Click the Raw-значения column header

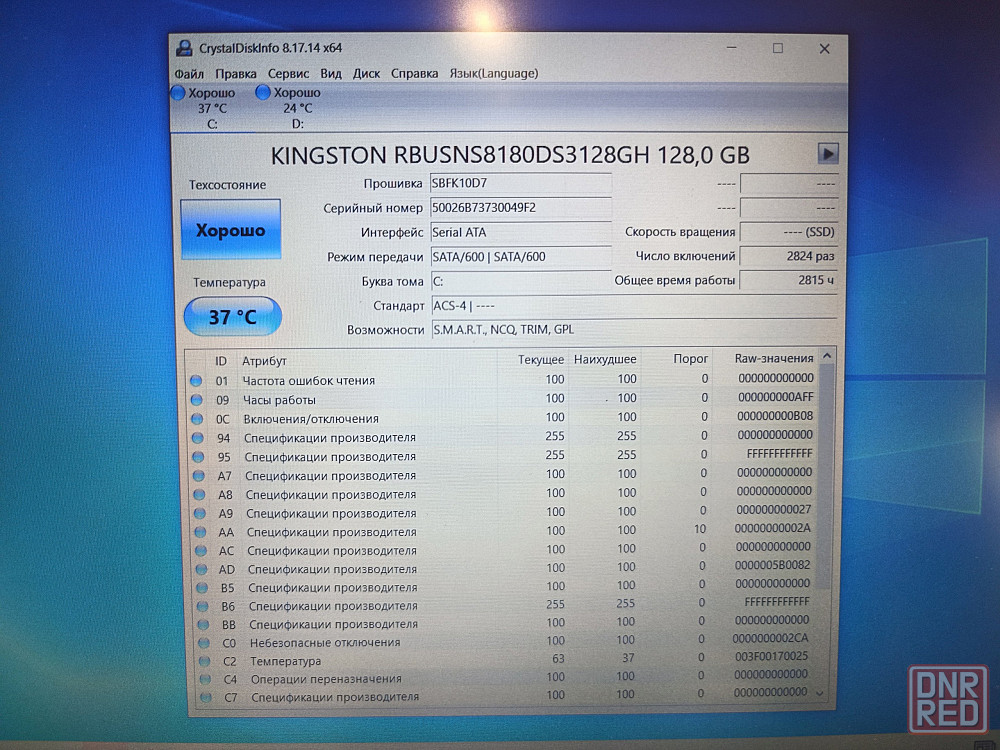point(774,358)
